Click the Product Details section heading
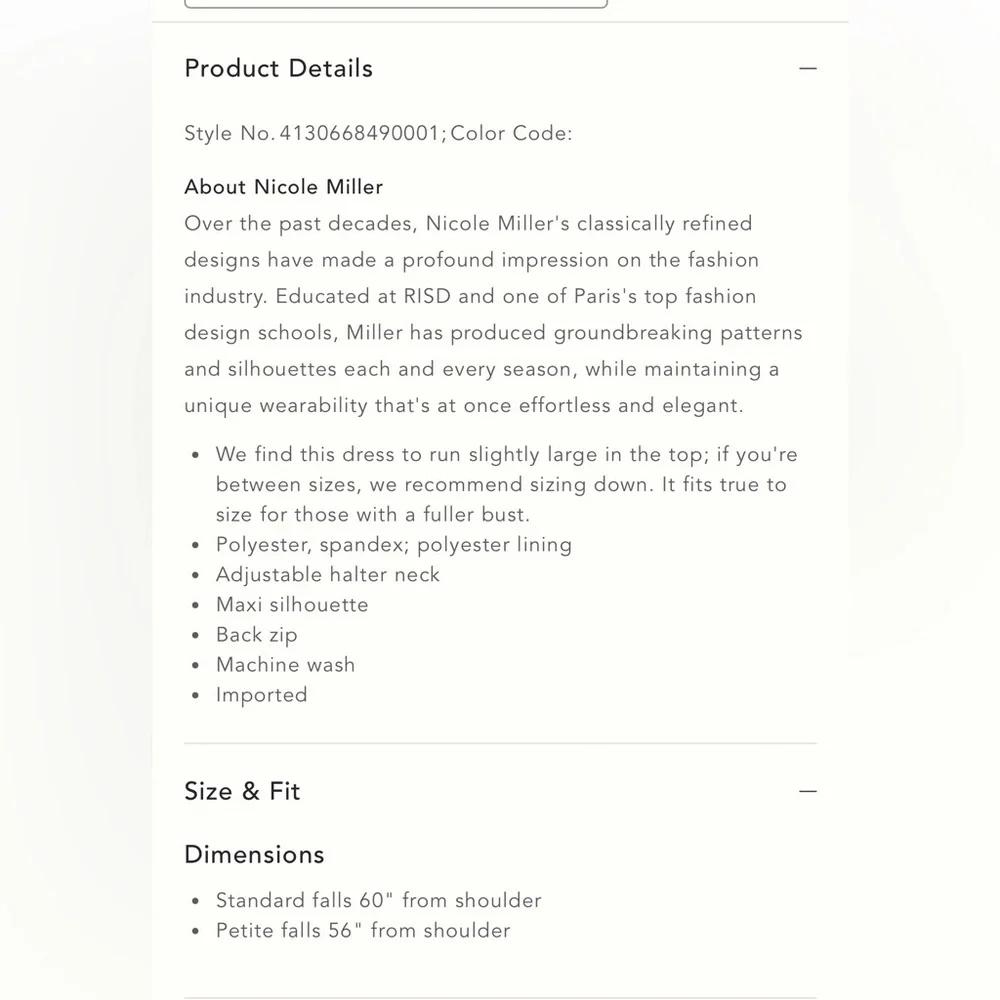1000x1000 pixels. 278,69
